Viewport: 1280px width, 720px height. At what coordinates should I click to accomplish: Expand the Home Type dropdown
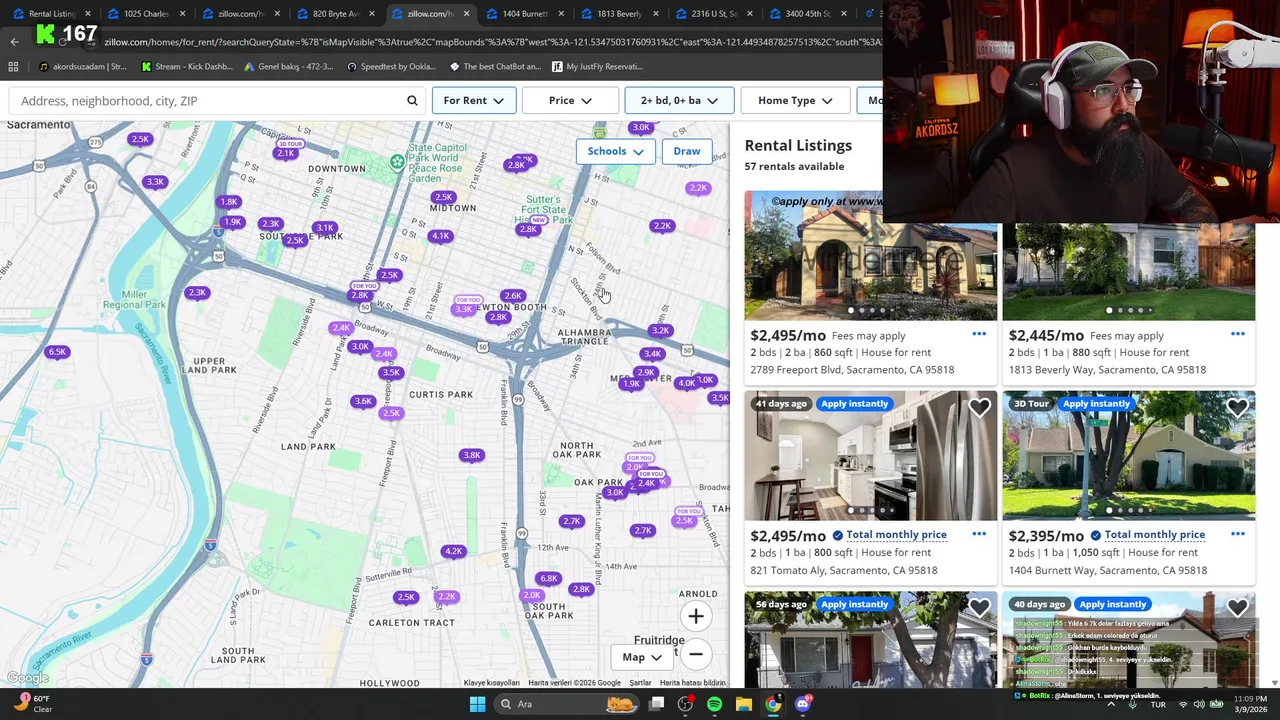click(x=795, y=101)
